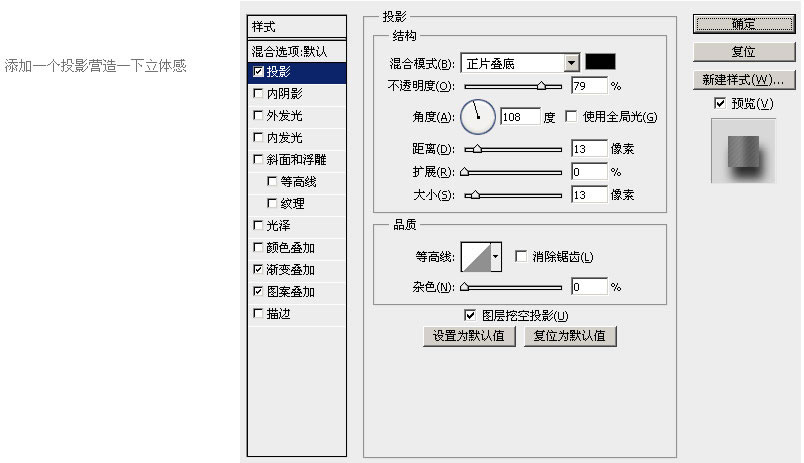The width and height of the screenshot is (804, 463).
Task: Select the 内阴影 style entry label
Action: pos(285,93)
